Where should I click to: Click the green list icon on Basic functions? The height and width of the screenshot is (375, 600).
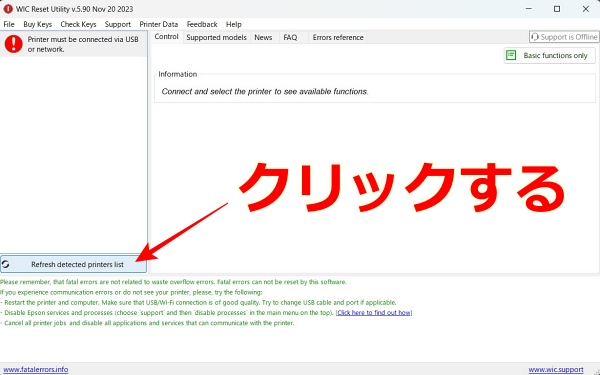pyautogui.click(x=511, y=55)
